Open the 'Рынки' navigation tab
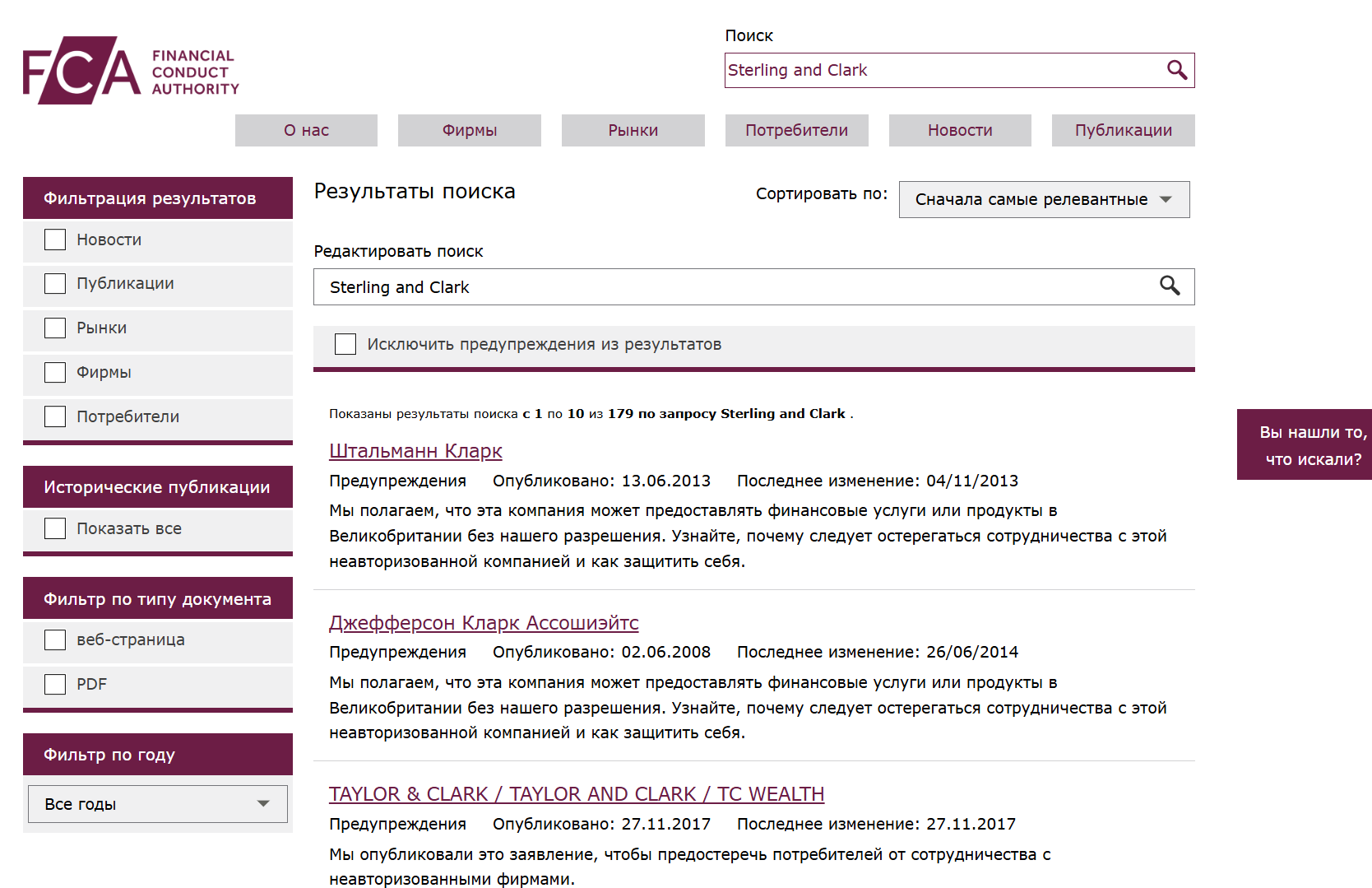Viewport: 1372px width, 888px height. click(x=632, y=130)
